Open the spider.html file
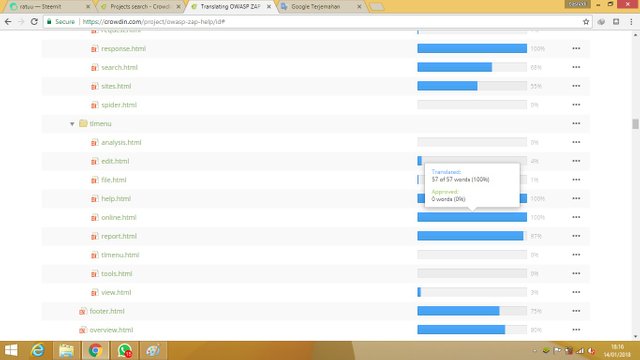The height and width of the screenshot is (360, 640). coord(119,105)
